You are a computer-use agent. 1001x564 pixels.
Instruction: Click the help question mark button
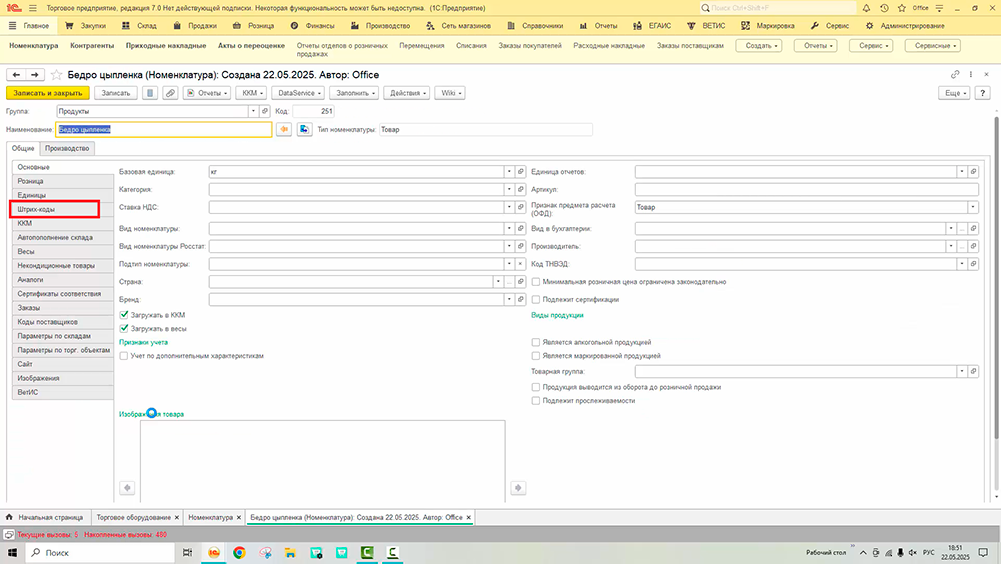click(x=982, y=93)
